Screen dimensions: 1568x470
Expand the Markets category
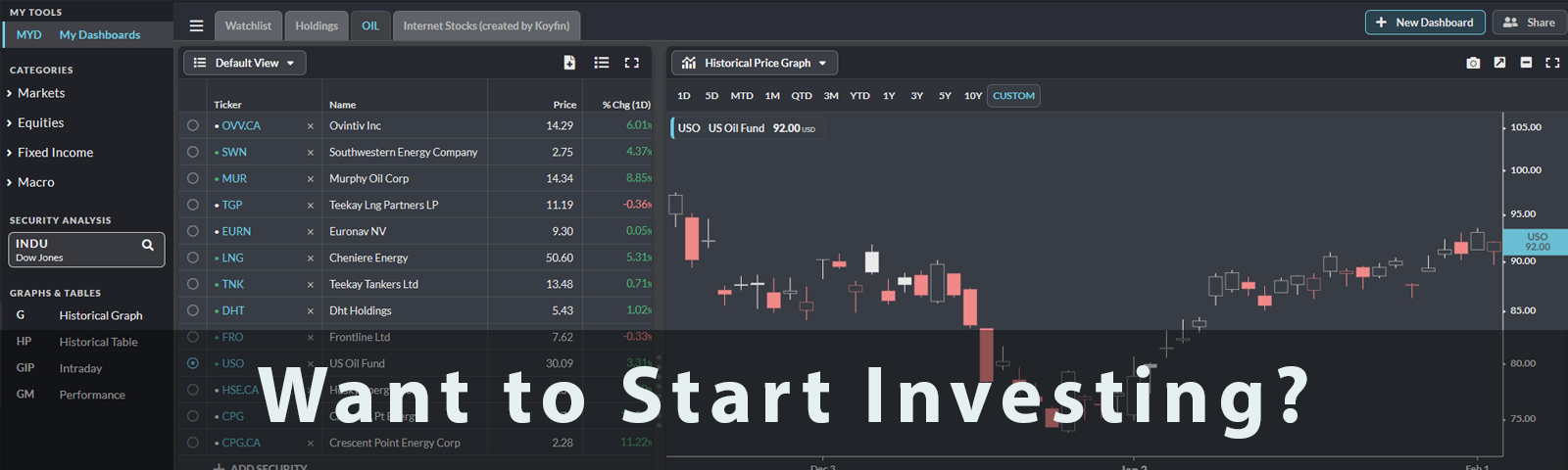pos(35,93)
